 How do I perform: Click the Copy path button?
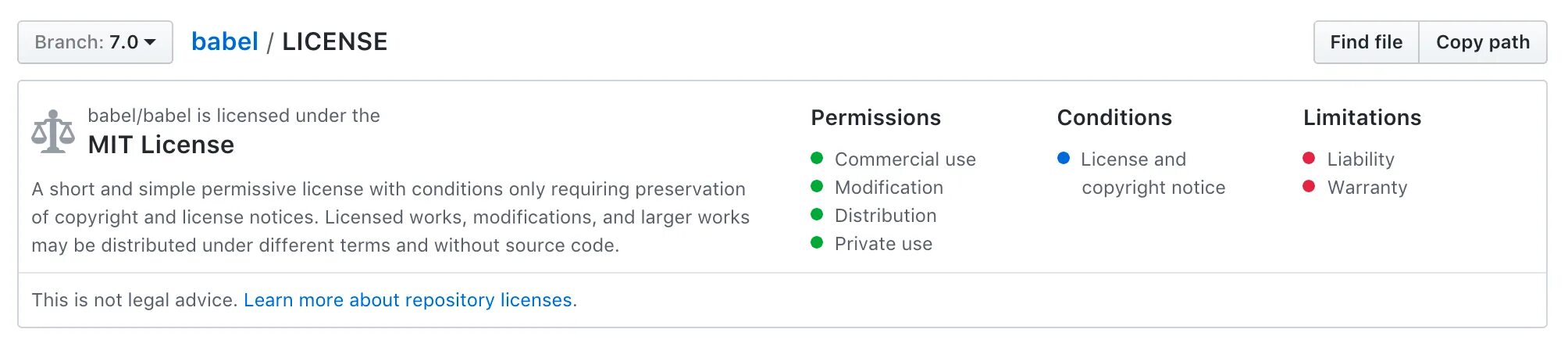click(x=1482, y=42)
